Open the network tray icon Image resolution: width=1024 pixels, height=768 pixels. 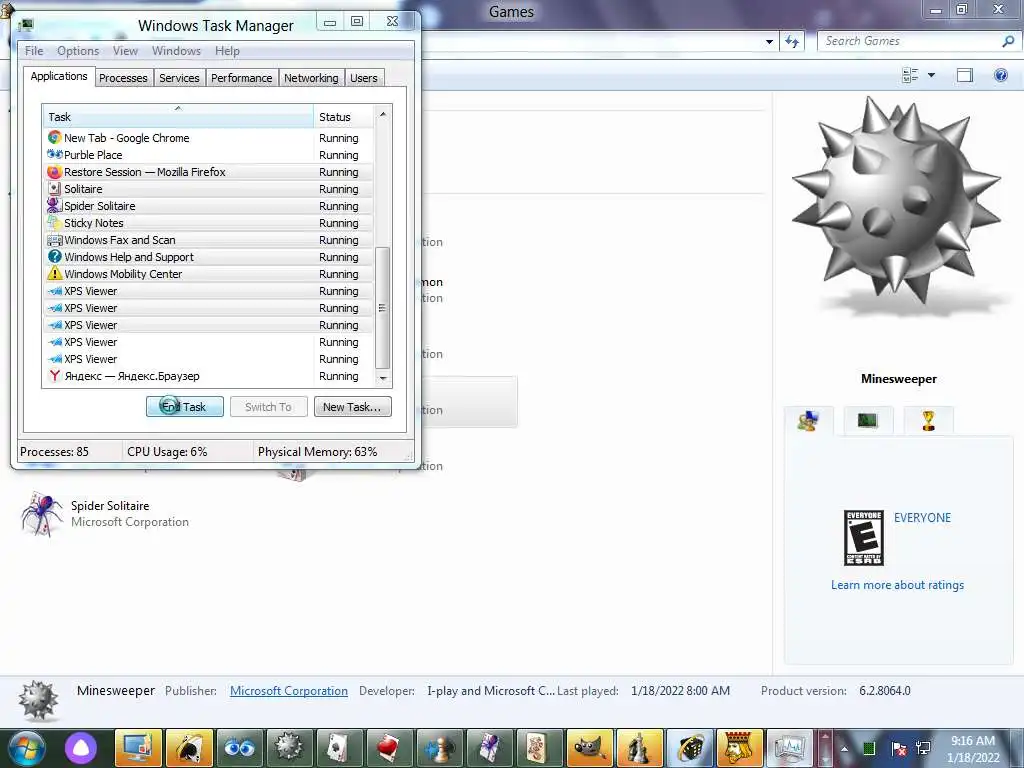coord(923,748)
